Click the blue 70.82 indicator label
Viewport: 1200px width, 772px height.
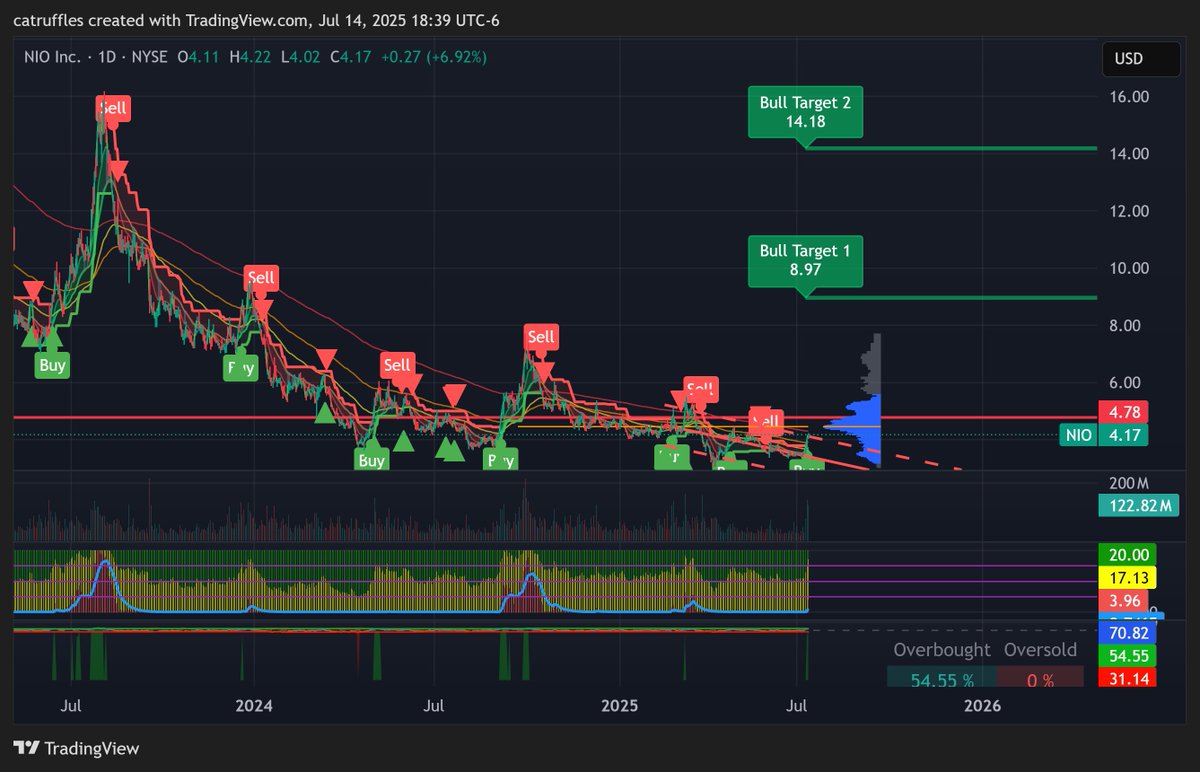[x=1127, y=633]
